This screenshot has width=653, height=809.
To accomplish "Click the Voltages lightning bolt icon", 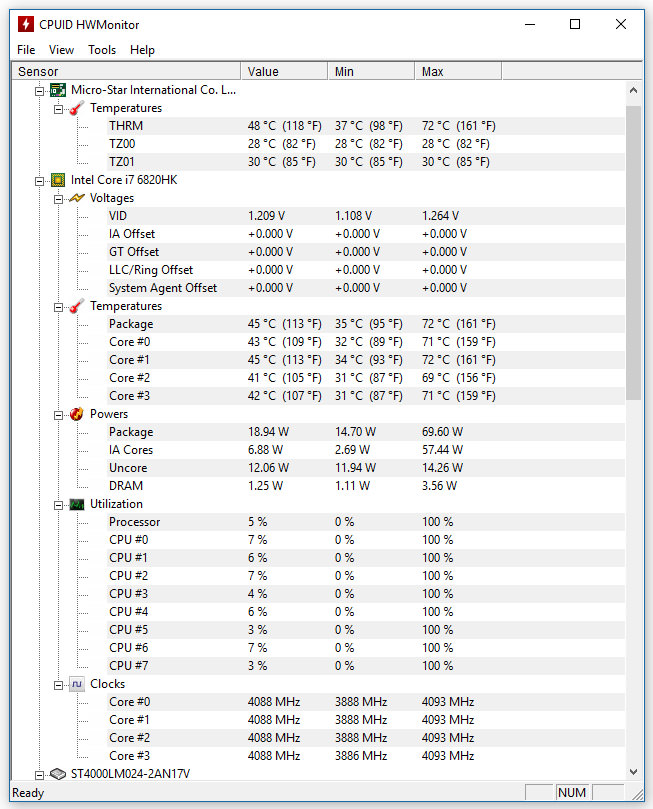I will (76, 198).
